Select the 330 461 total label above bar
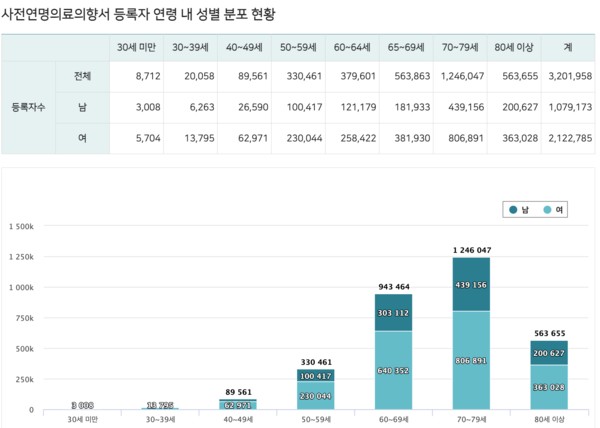The image size is (600, 428). click(316, 362)
